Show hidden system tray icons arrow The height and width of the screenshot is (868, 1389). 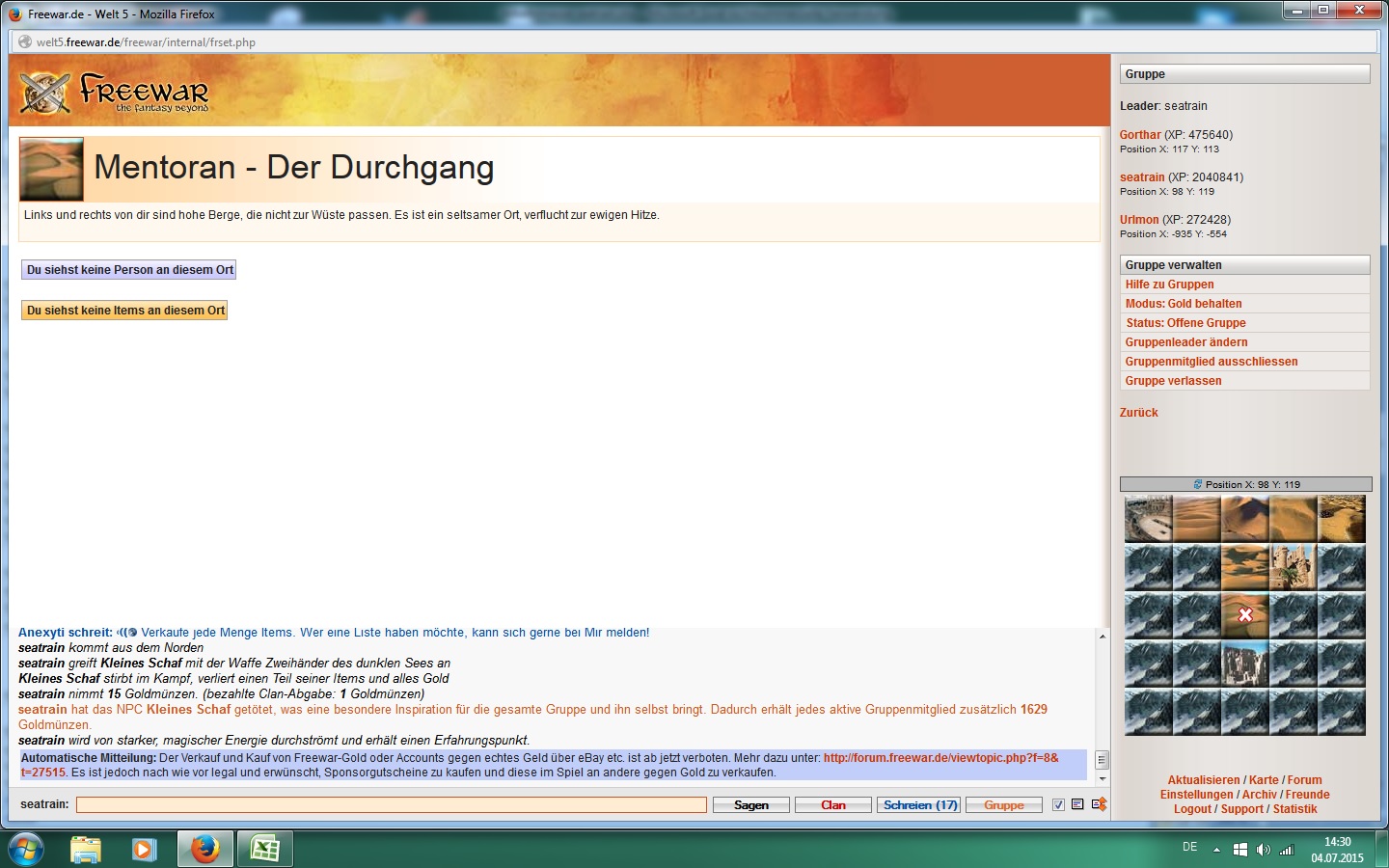pos(1216,850)
